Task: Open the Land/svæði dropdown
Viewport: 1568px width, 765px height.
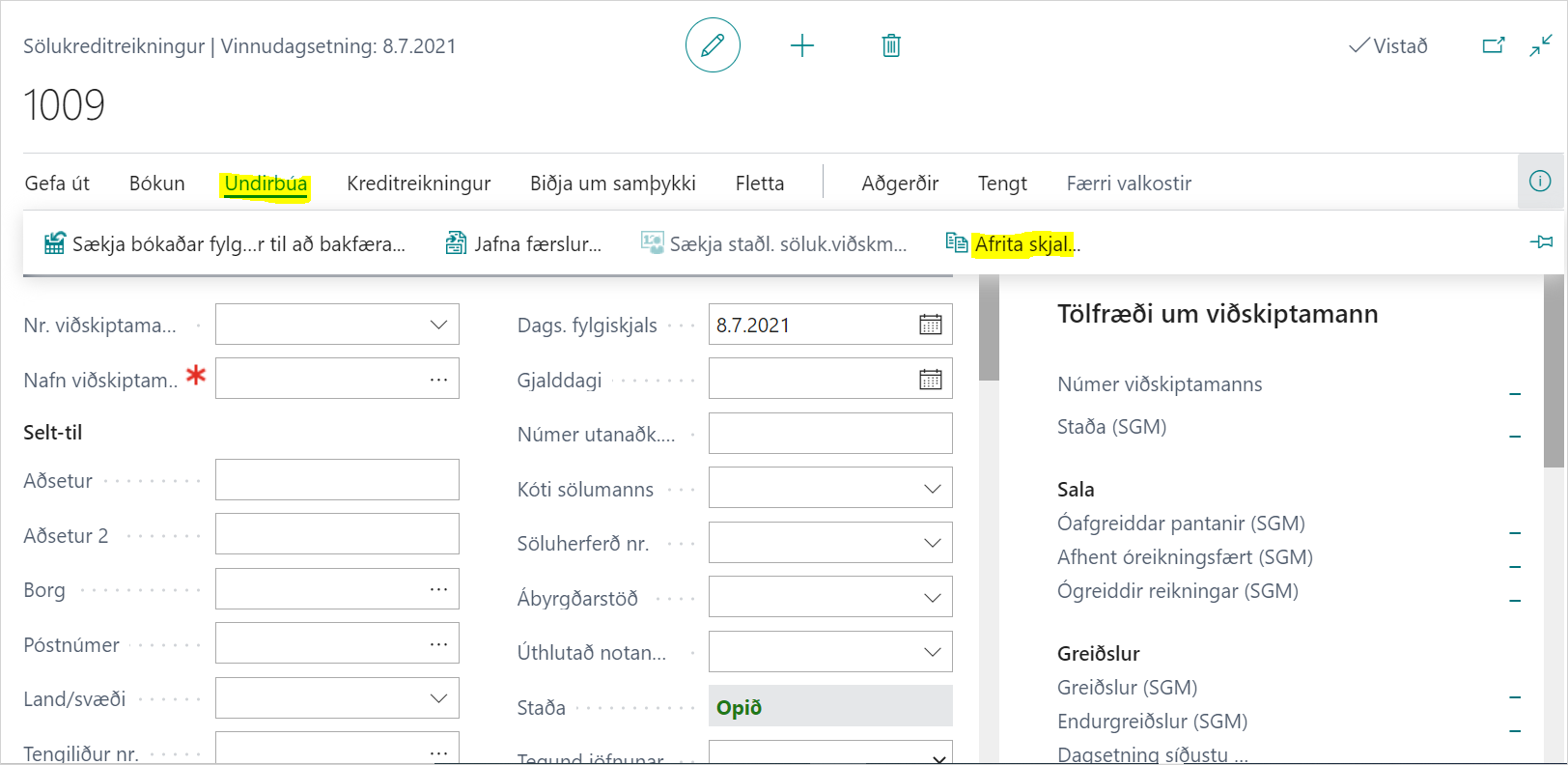Action: (x=438, y=698)
